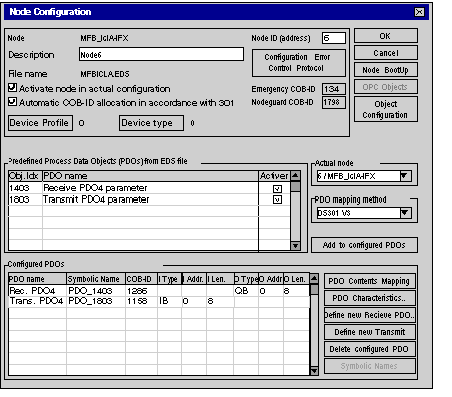Click the Obj.Idx column header
Image resolution: width=452 pixels, height=397 pixels.
point(25,176)
